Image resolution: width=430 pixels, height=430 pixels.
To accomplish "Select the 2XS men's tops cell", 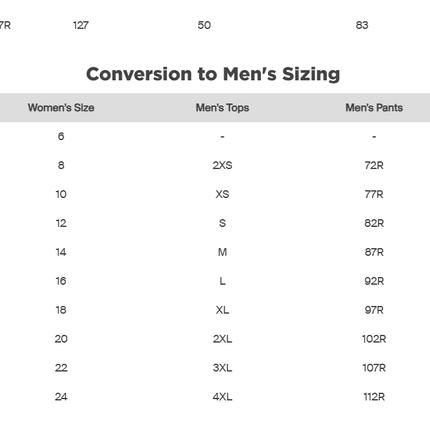I will pos(222,165).
